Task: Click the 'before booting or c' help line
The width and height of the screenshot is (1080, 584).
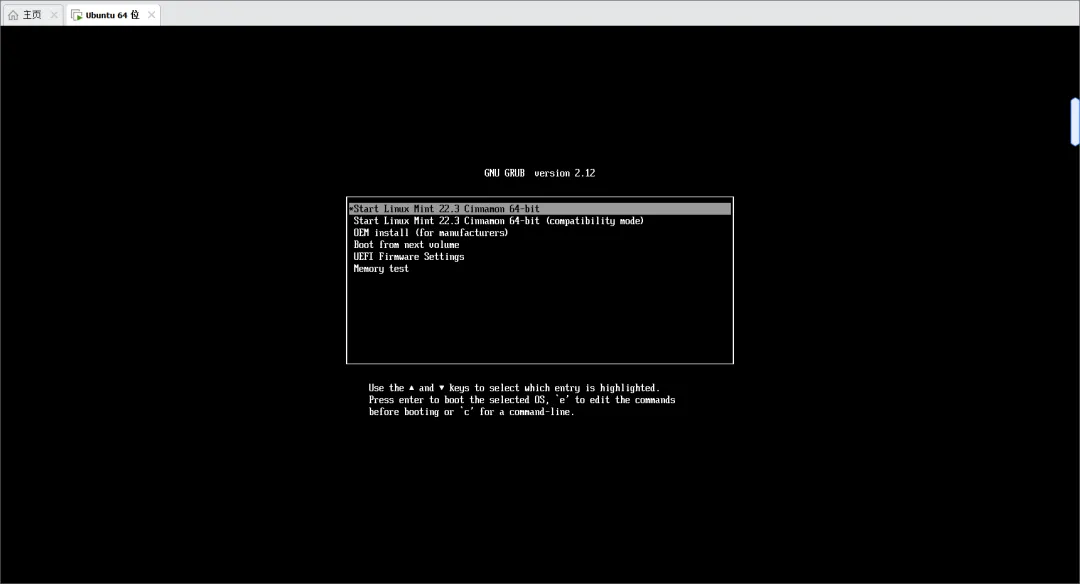Action: pos(471,412)
